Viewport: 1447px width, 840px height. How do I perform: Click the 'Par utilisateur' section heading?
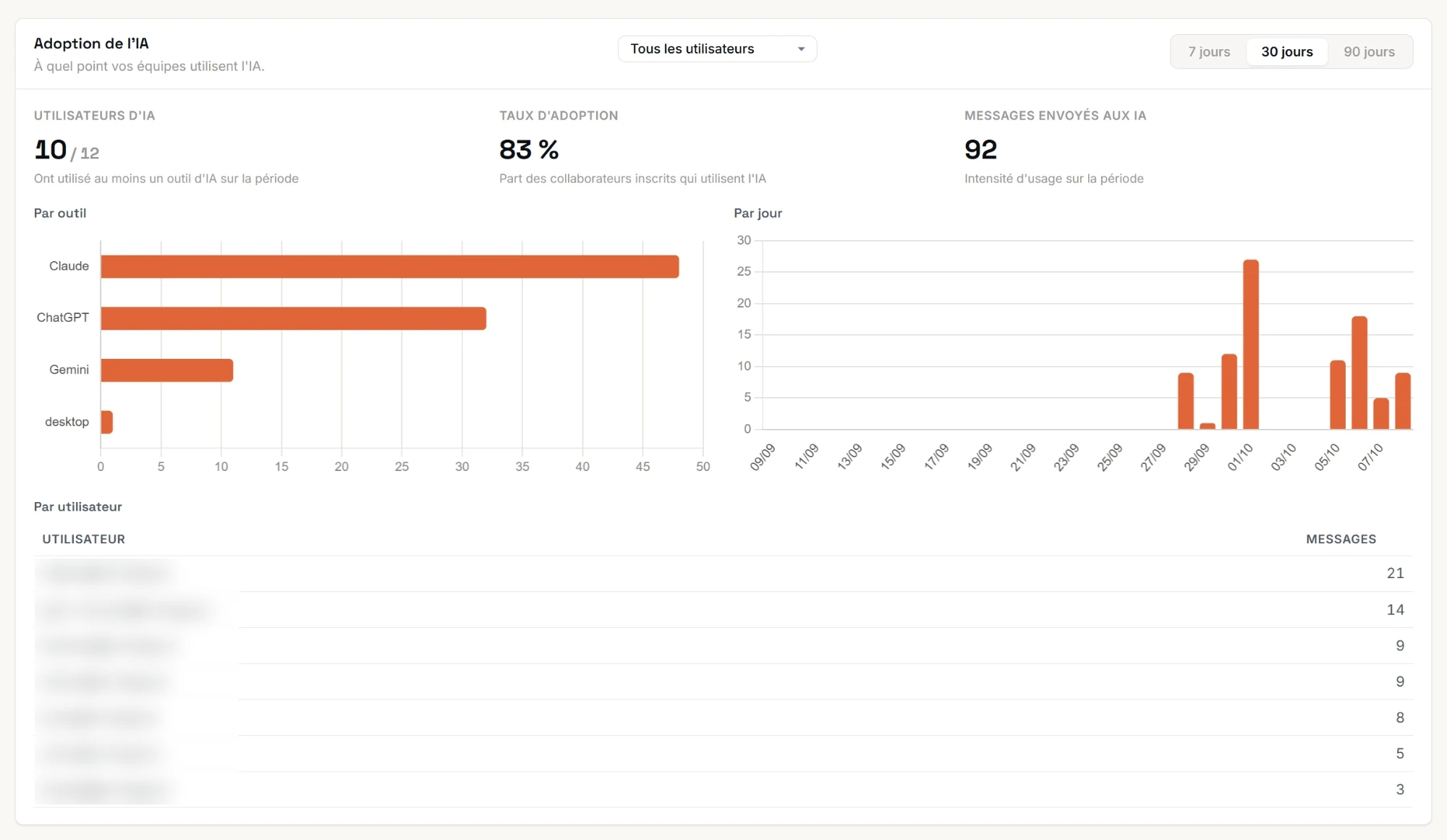(78, 507)
